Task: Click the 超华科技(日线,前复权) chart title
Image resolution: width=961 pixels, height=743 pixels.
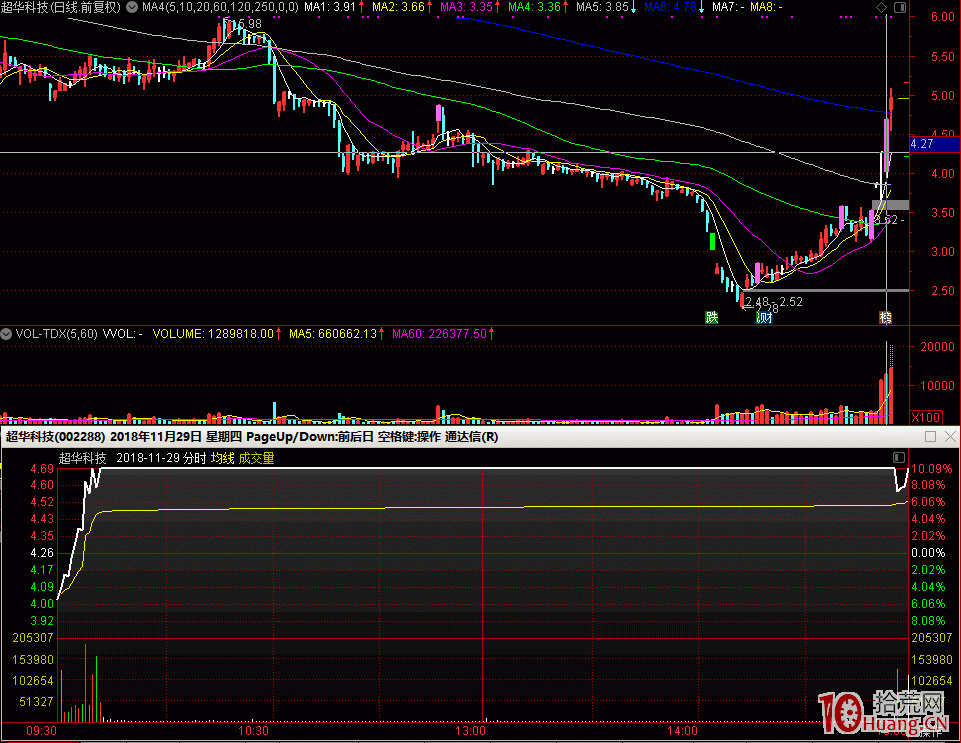Action: (62, 7)
